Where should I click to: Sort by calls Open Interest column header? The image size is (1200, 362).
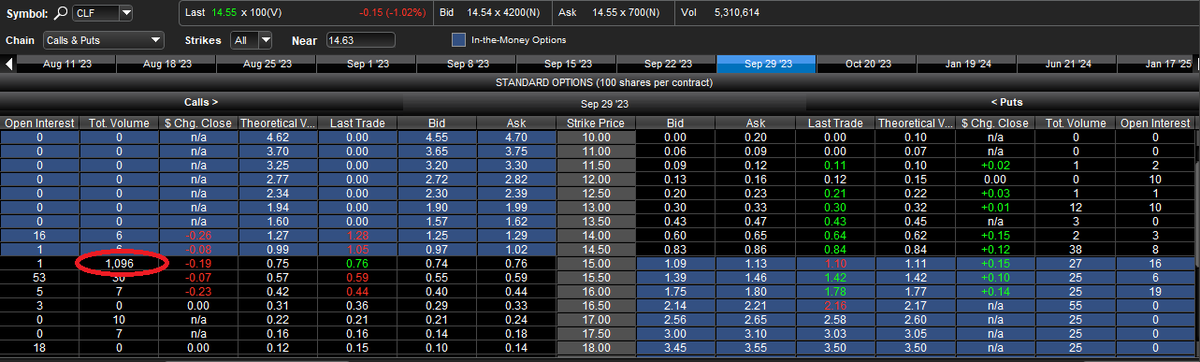(x=39, y=123)
